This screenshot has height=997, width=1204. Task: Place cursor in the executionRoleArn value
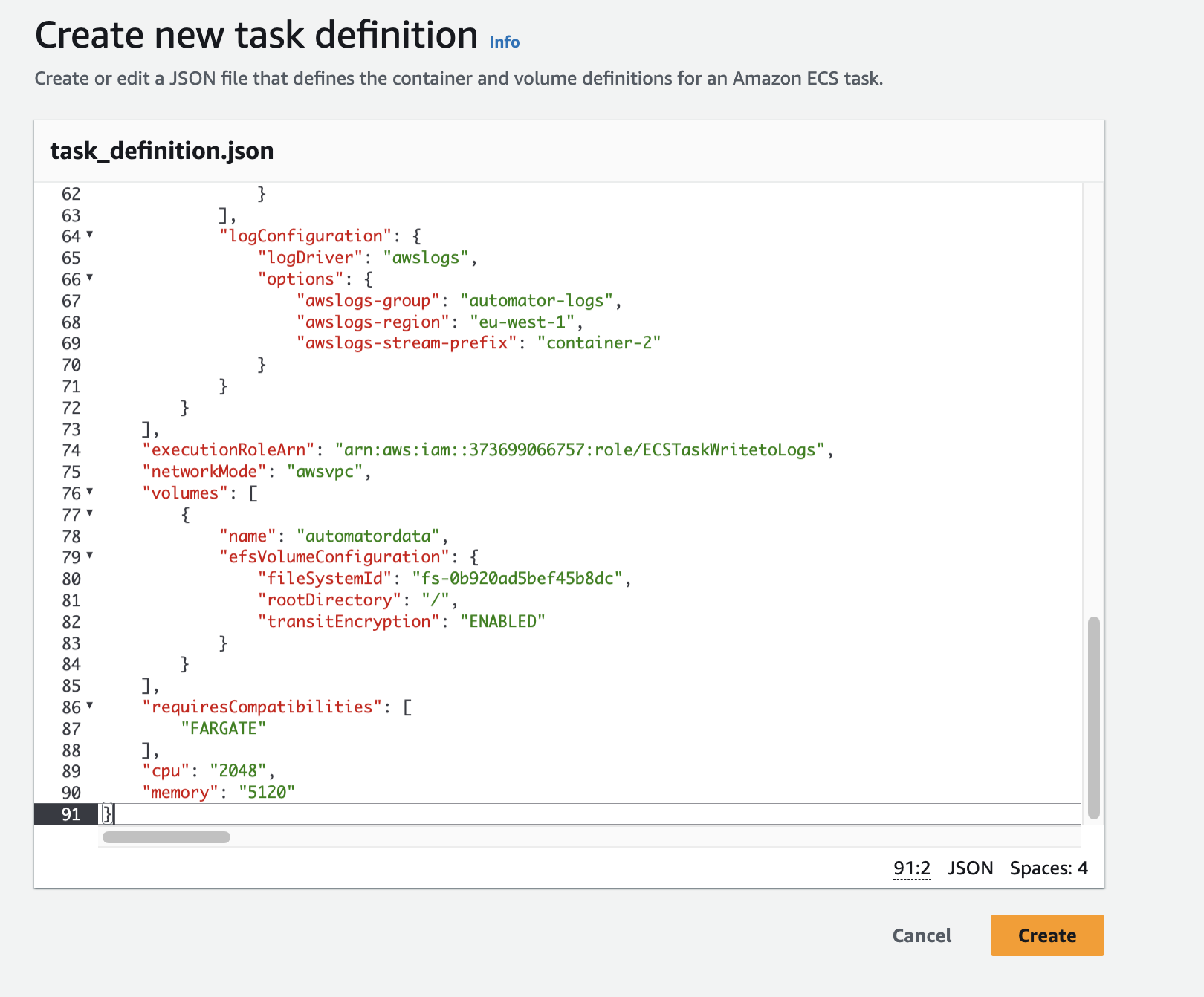(x=580, y=450)
